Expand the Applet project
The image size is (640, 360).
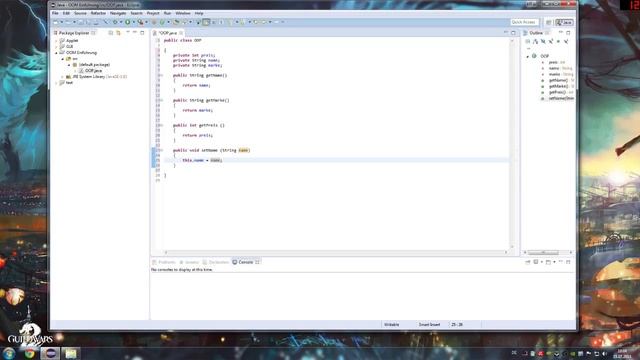click(56, 41)
